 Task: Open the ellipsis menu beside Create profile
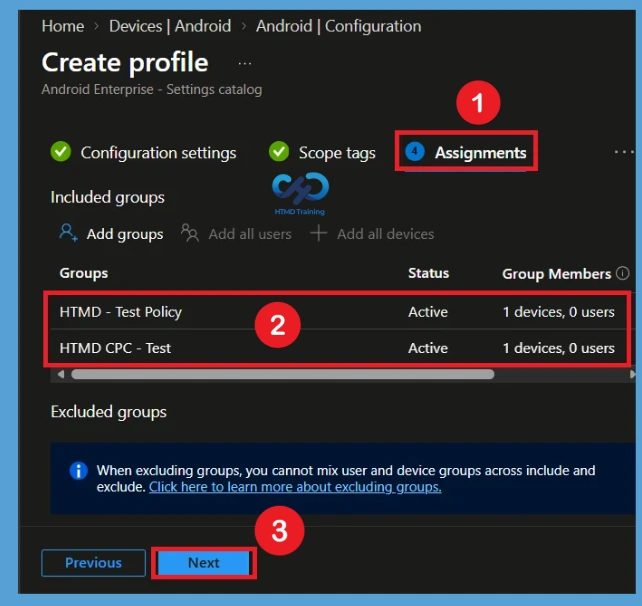coord(244,63)
